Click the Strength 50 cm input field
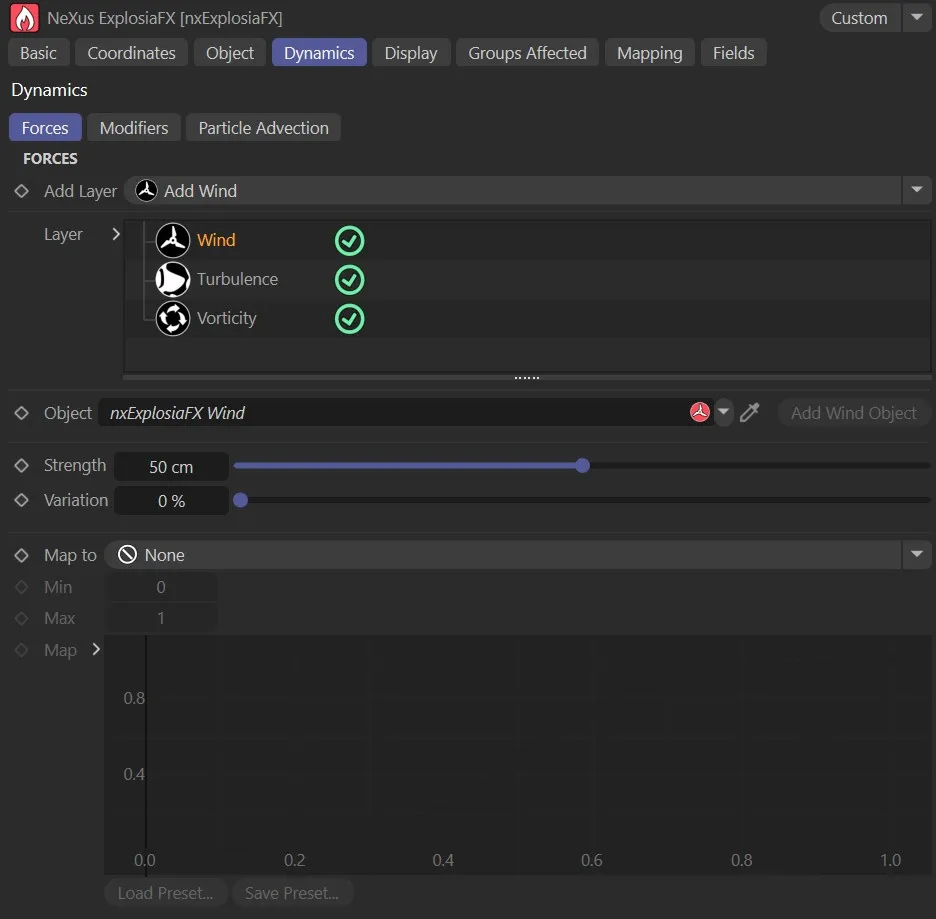Screen dimensions: 936x919 pos(171,467)
